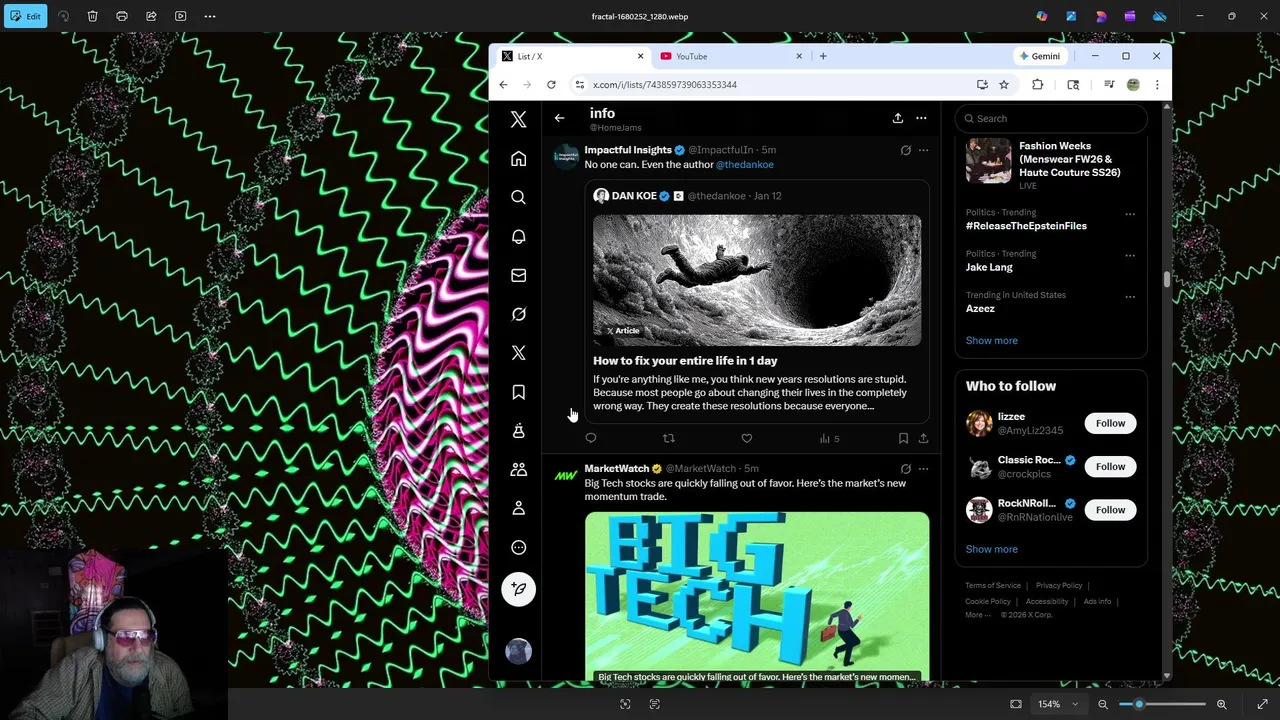
Task: Bookmark this page with star icon
Action: pos(1004,85)
